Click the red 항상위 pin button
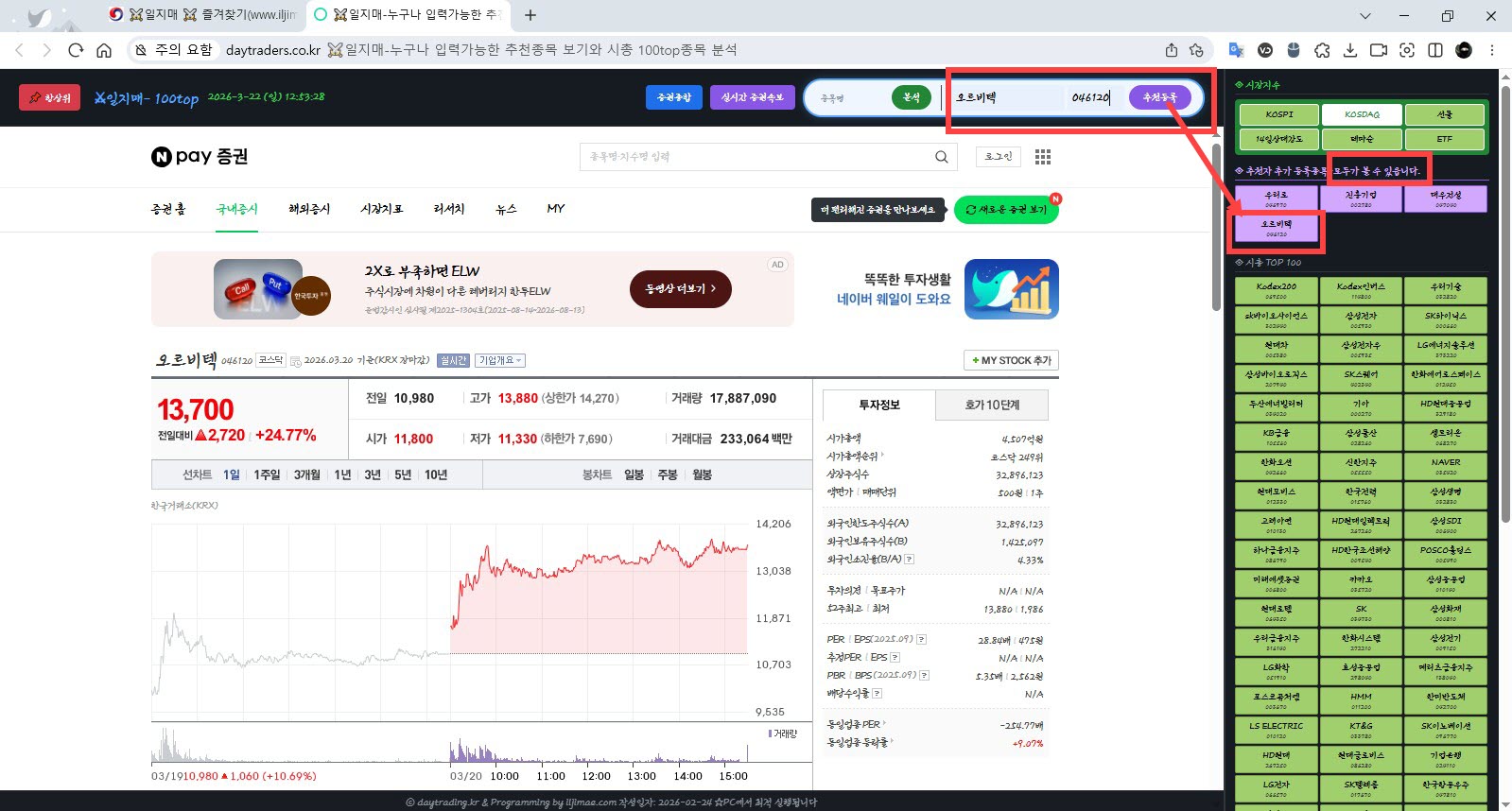The image size is (1512, 811). [x=49, y=97]
